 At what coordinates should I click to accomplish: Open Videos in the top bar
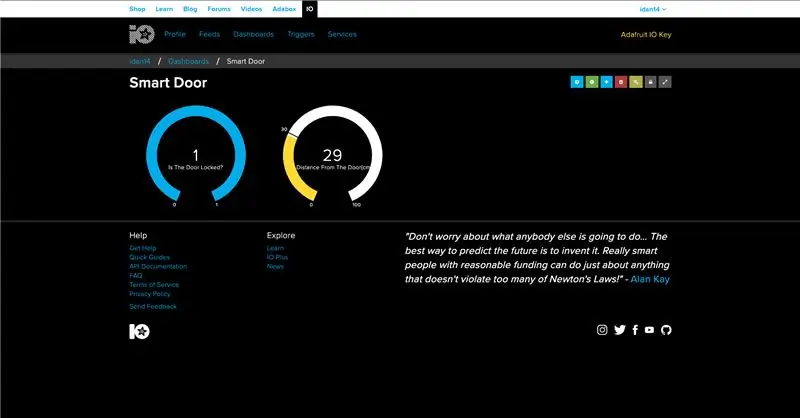[x=251, y=9]
